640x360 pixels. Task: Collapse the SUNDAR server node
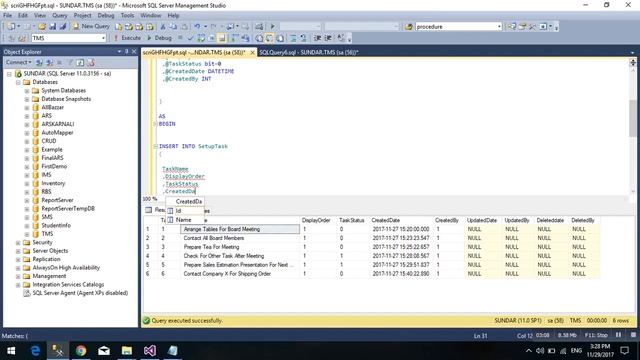click(x=9, y=74)
